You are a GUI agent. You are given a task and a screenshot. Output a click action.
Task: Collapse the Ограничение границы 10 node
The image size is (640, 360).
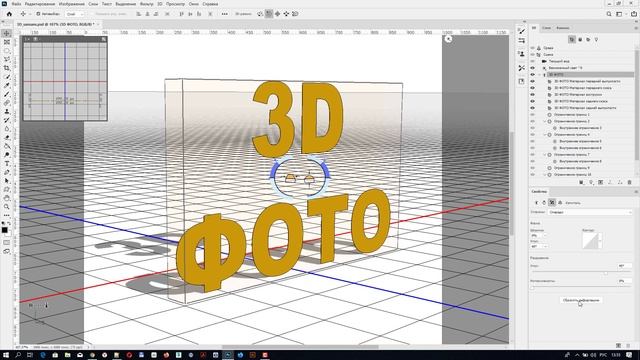(x=545, y=175)
